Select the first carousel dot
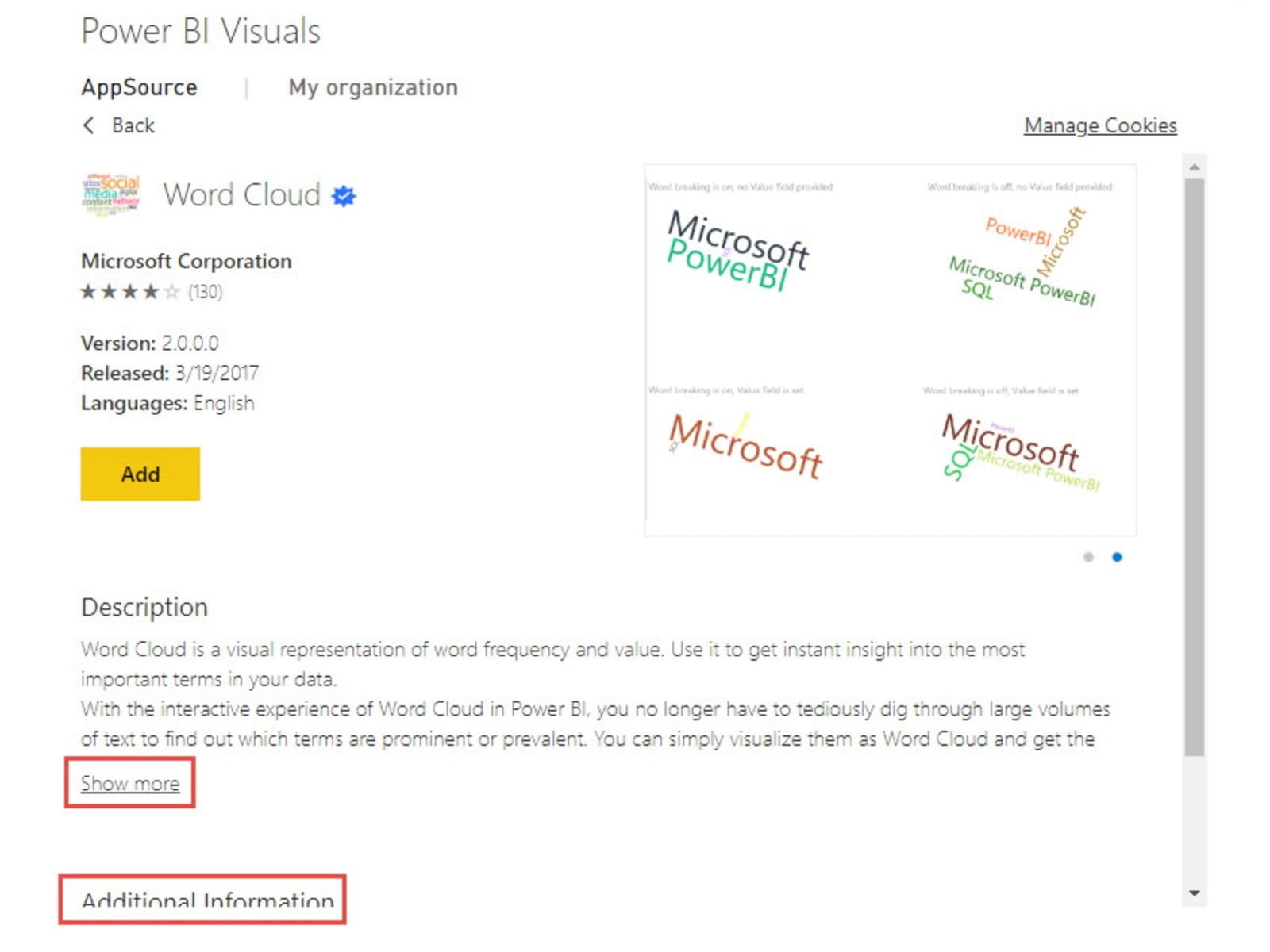 click(x=1088, y=557)
